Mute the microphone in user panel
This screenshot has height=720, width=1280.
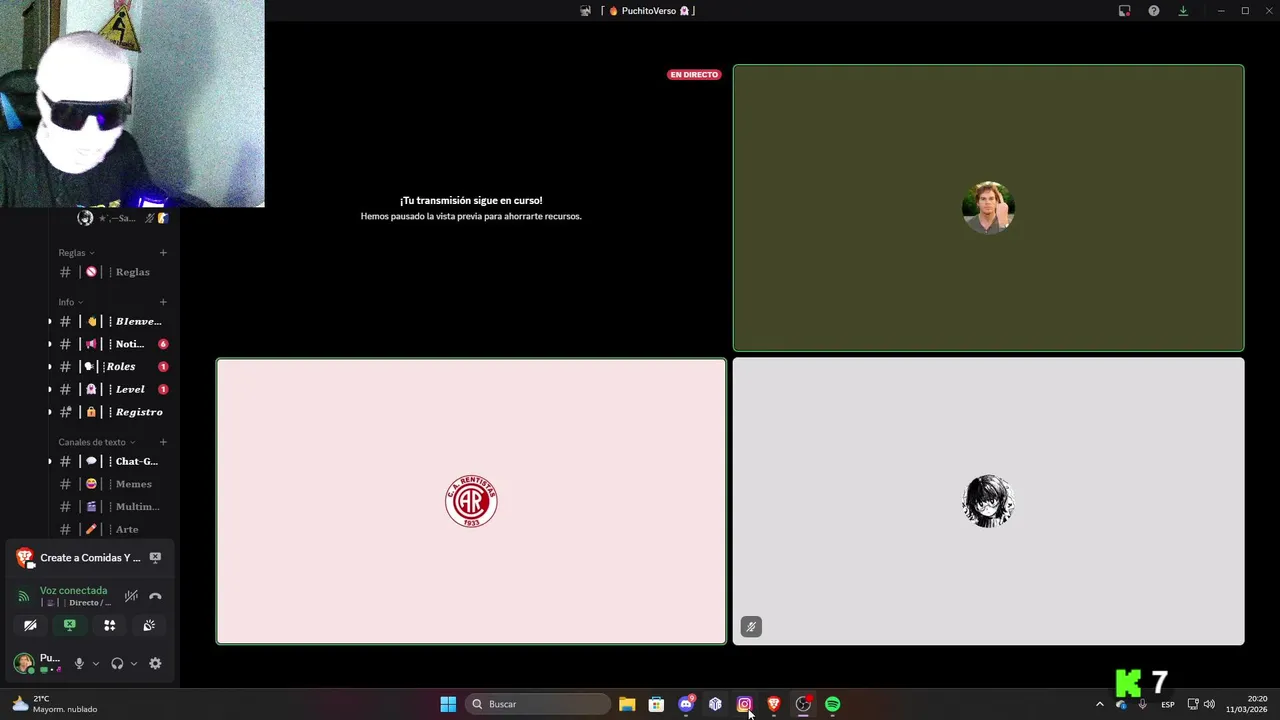pyautogui.click(x=79, y=663)
